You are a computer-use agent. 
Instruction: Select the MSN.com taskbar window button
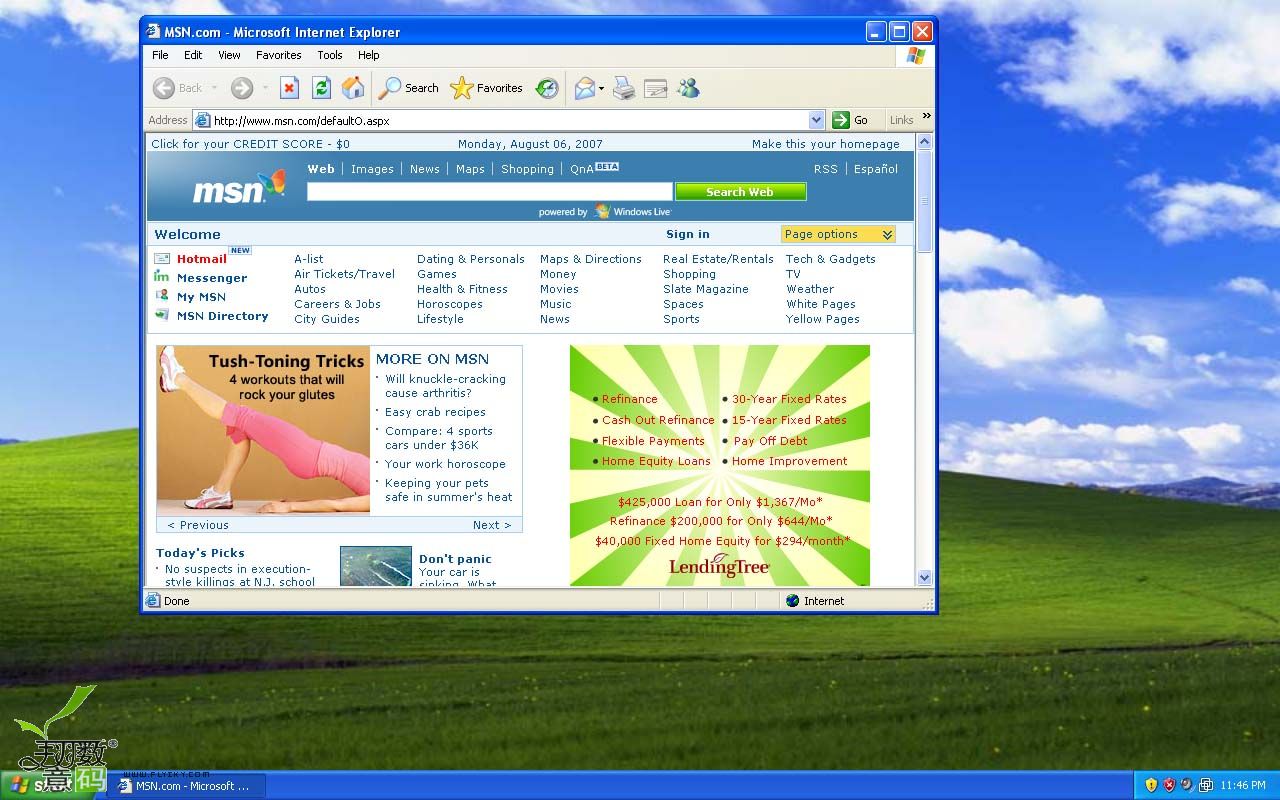186,786
